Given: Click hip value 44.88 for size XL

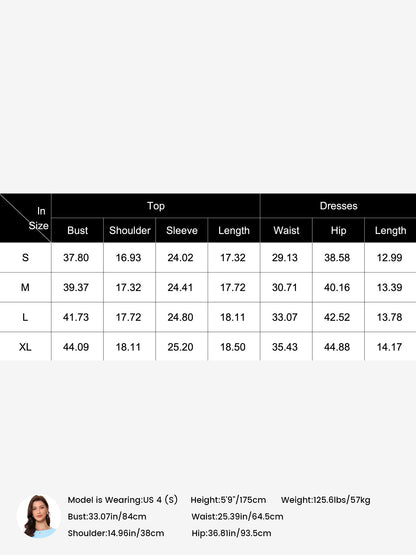Looking at the screenshot, I should pos(337,347).
